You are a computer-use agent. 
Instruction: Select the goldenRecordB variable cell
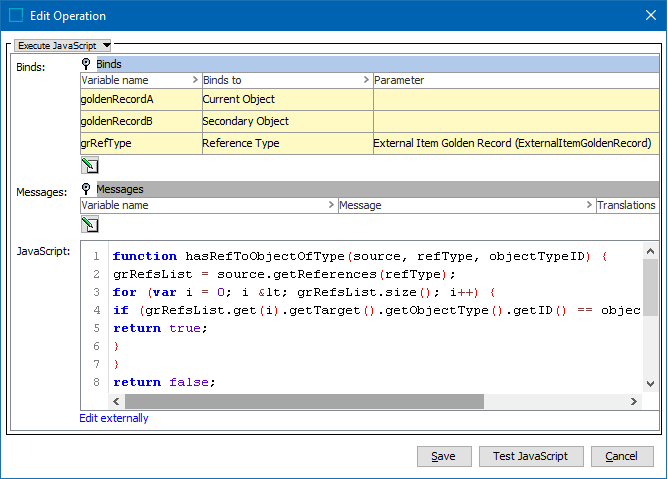[140, 121]
